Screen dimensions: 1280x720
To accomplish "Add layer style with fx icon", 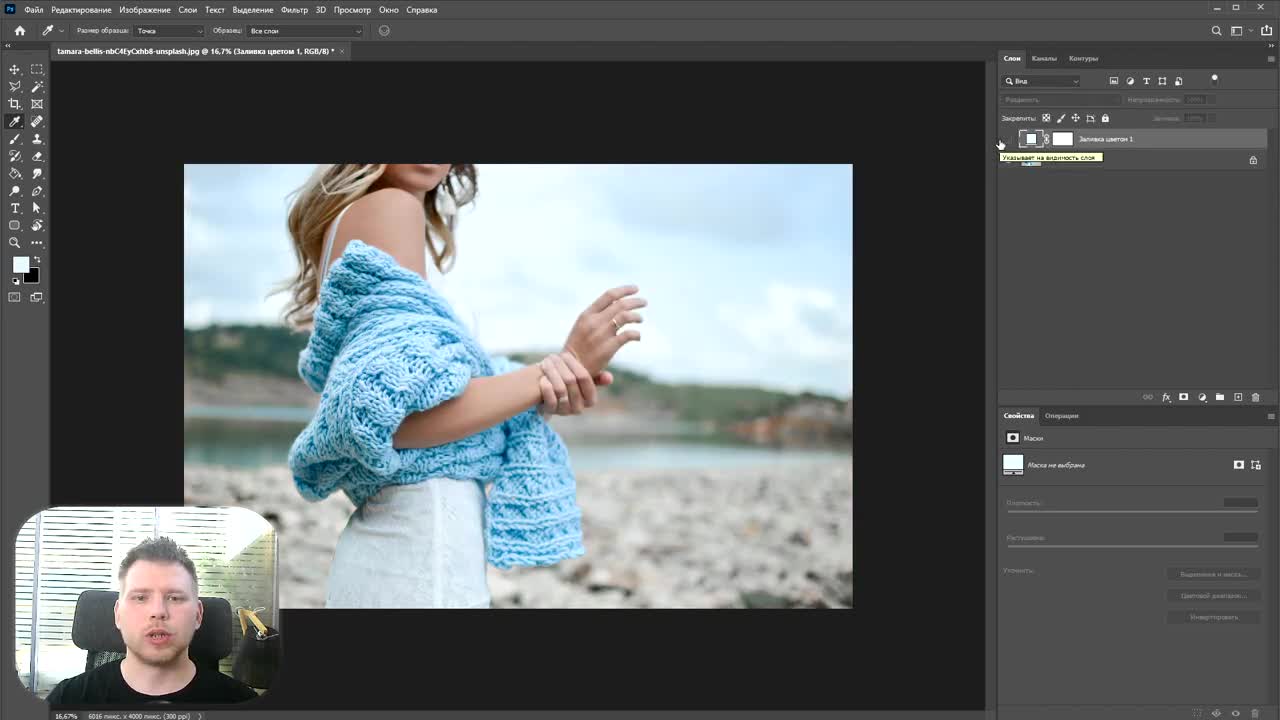I will (1166, 397).
